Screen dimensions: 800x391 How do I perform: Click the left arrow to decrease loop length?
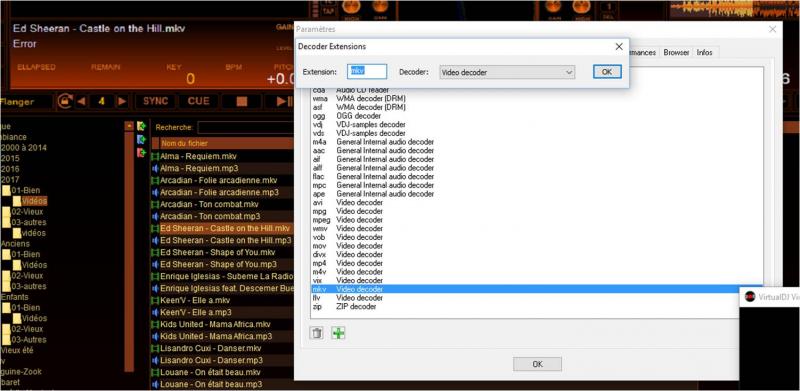(81, 101)
